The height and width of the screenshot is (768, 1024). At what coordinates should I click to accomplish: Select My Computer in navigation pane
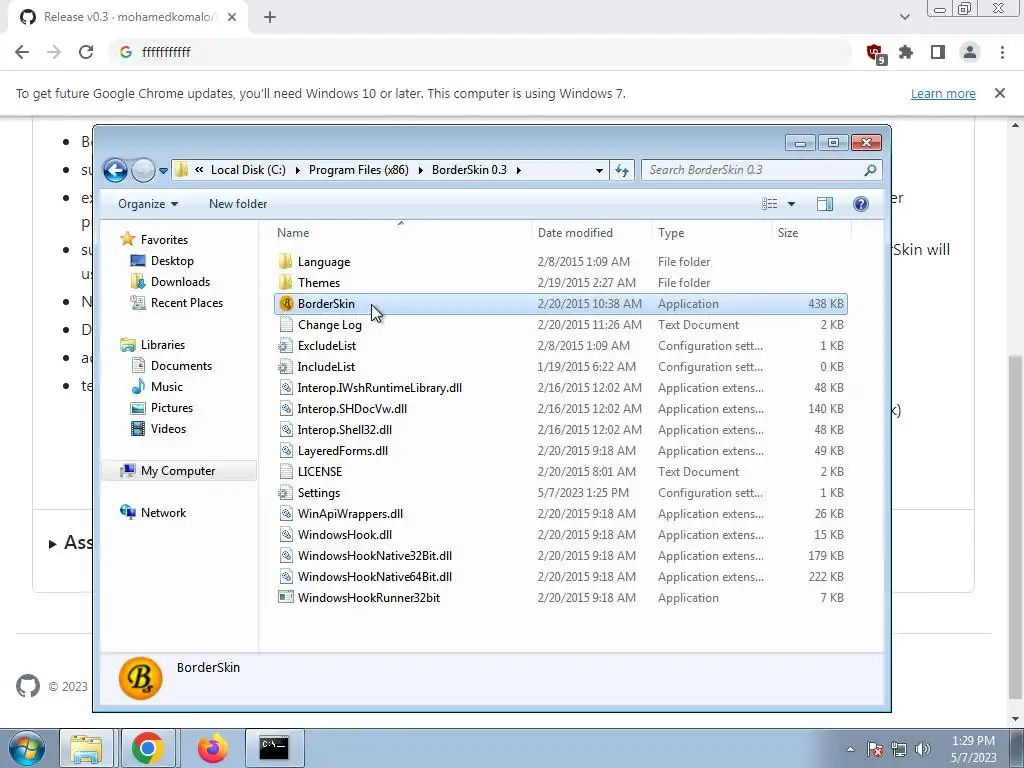pos(178,471)
